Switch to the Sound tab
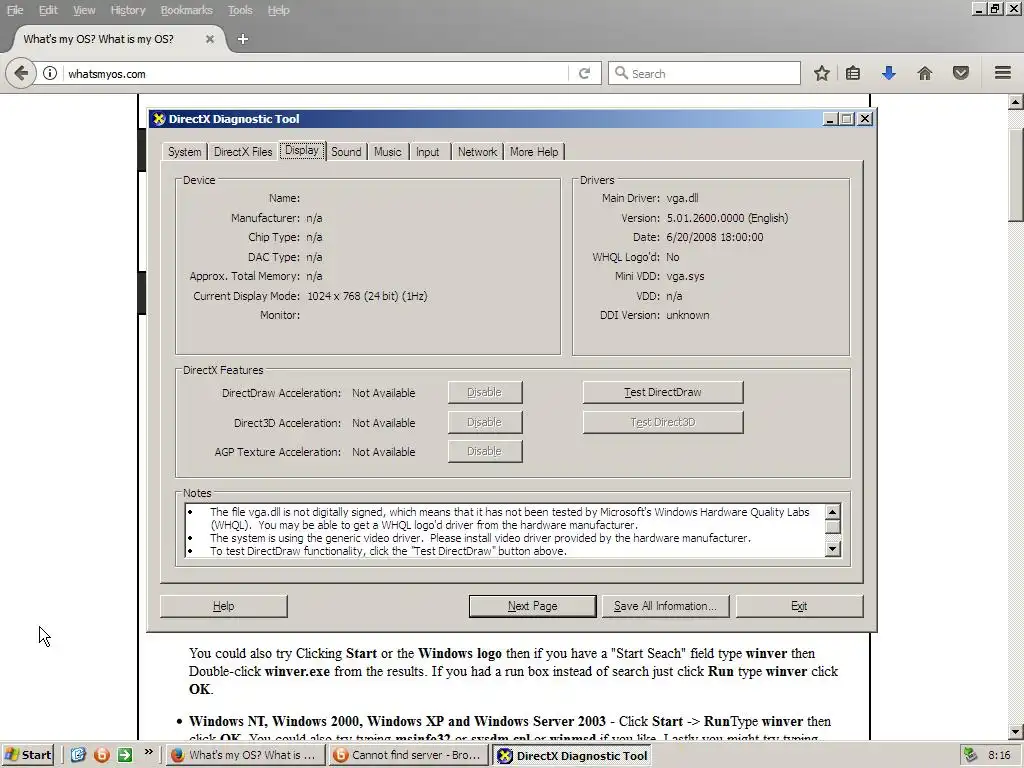Viewport: 1024px width, 768px height. click(346, 152)
